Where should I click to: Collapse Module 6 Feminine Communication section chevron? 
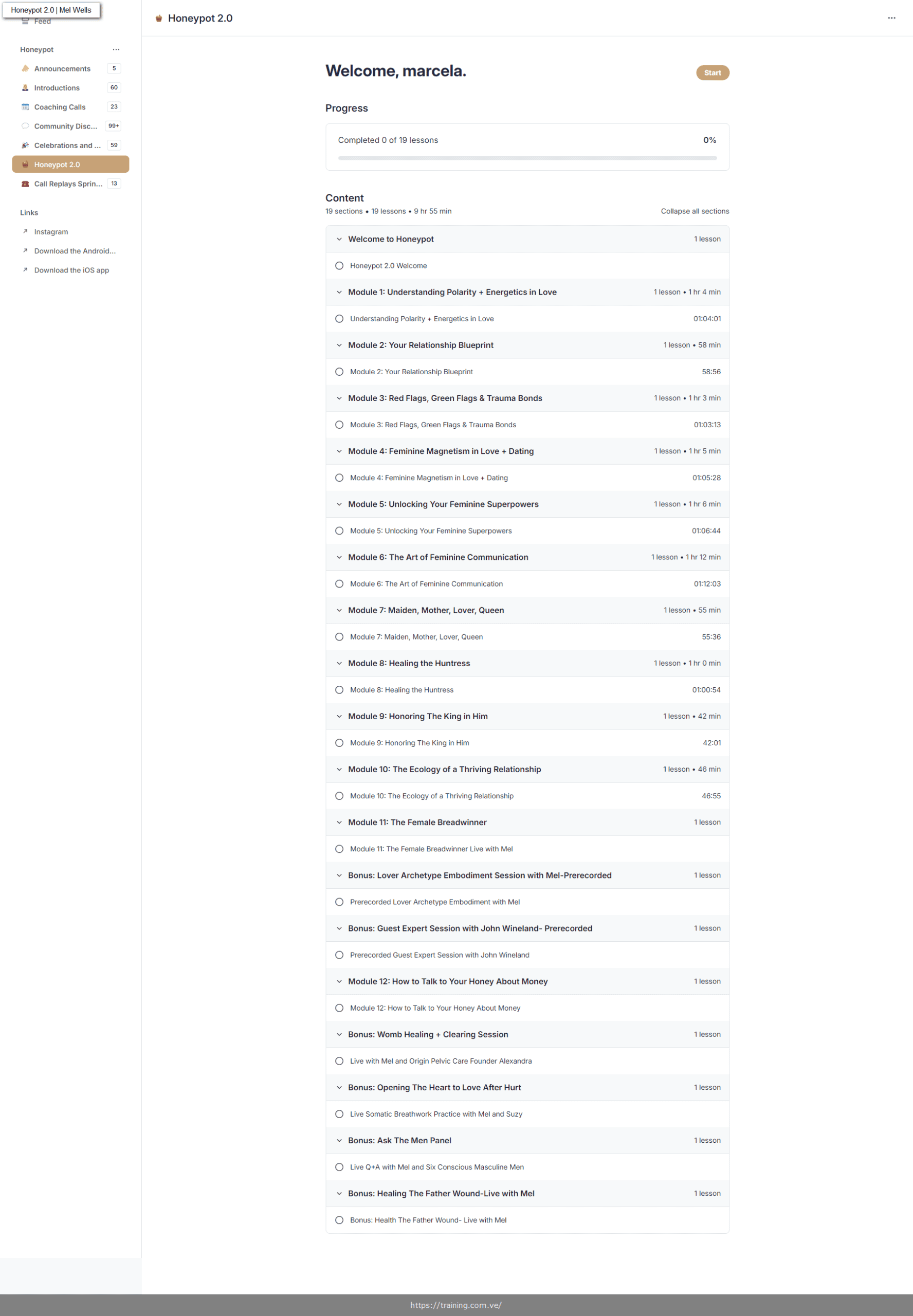tap(339, 557)
